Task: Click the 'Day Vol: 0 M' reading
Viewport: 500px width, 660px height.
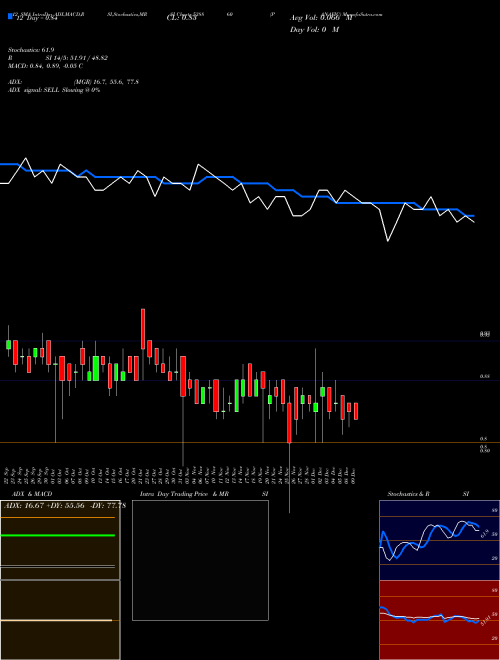Action: (314, 30)
